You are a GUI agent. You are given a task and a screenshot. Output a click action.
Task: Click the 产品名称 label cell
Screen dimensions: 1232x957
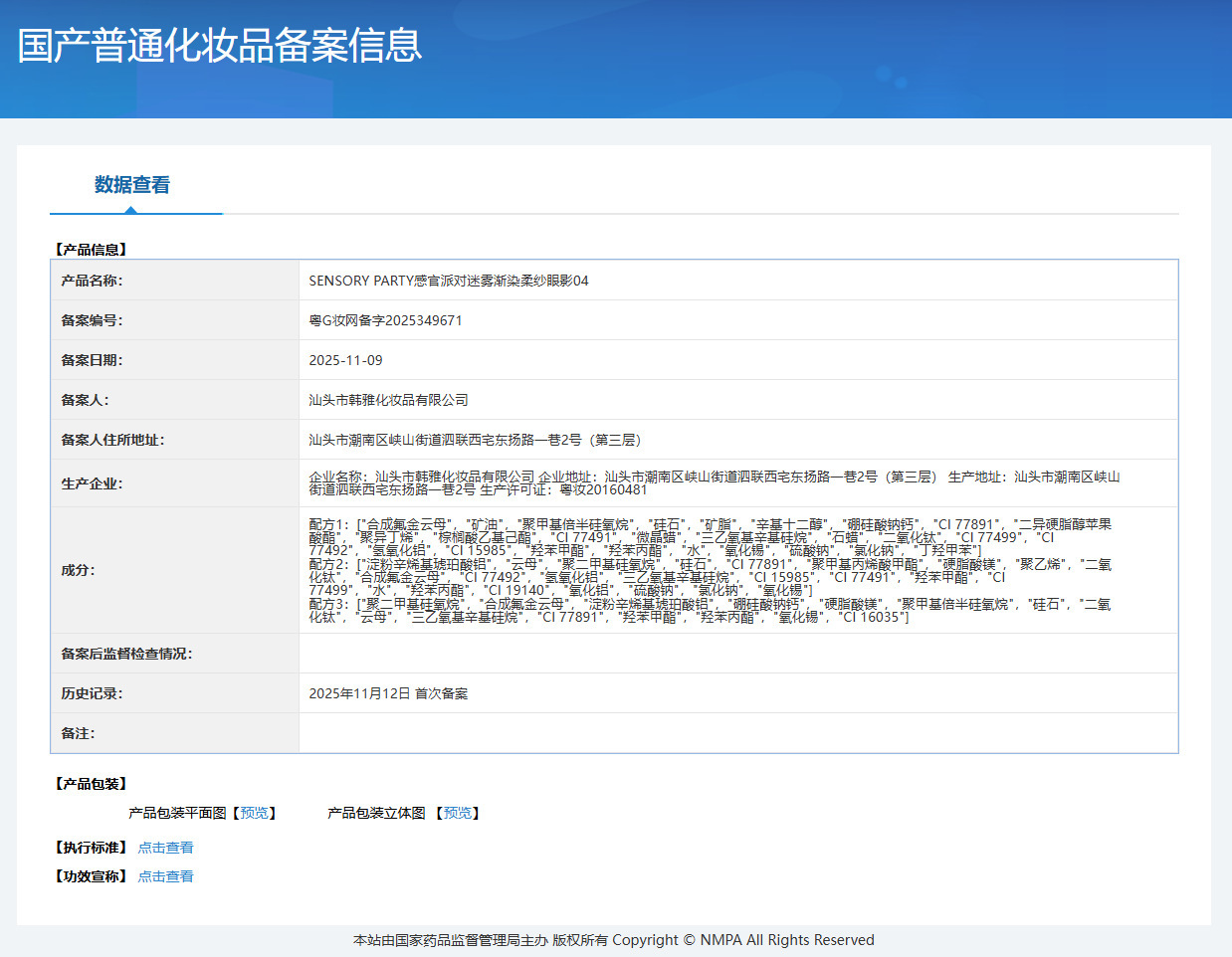click(x=175, y=281)
